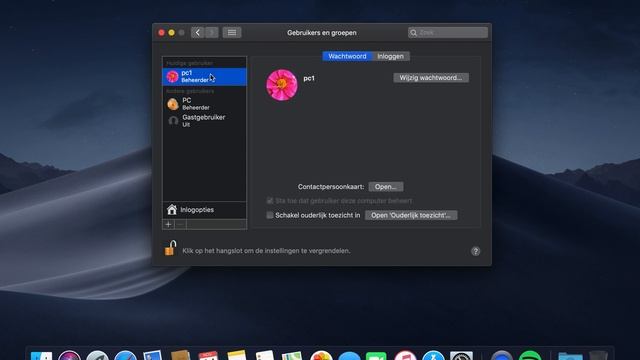Click the magnifier icon in the search field
Image resolution: width=640 pixels, height=360 pixels.
[x=413, y=33]
